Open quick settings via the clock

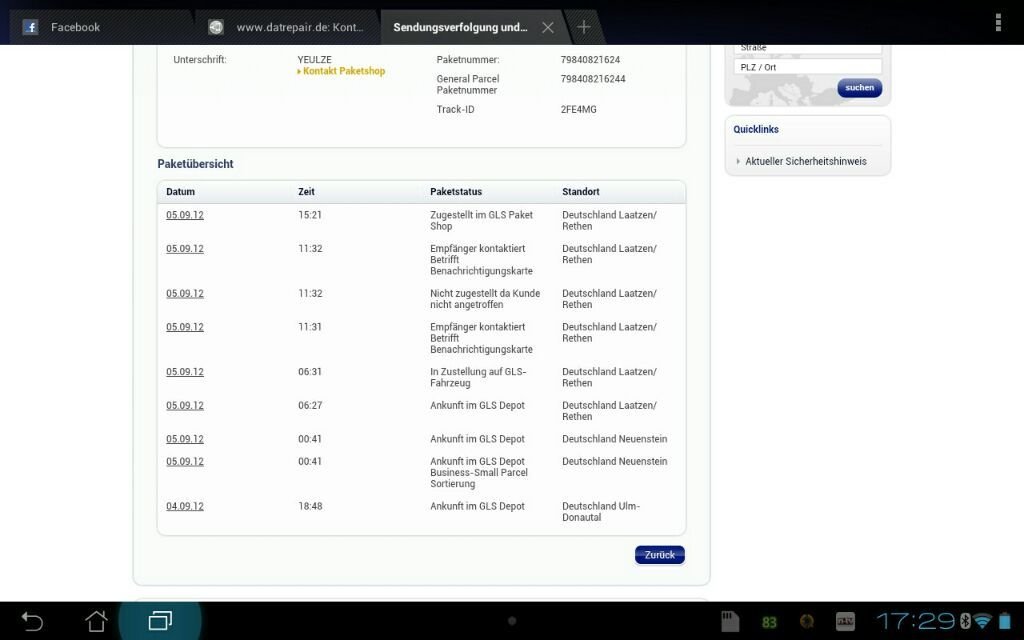[916, 621]
